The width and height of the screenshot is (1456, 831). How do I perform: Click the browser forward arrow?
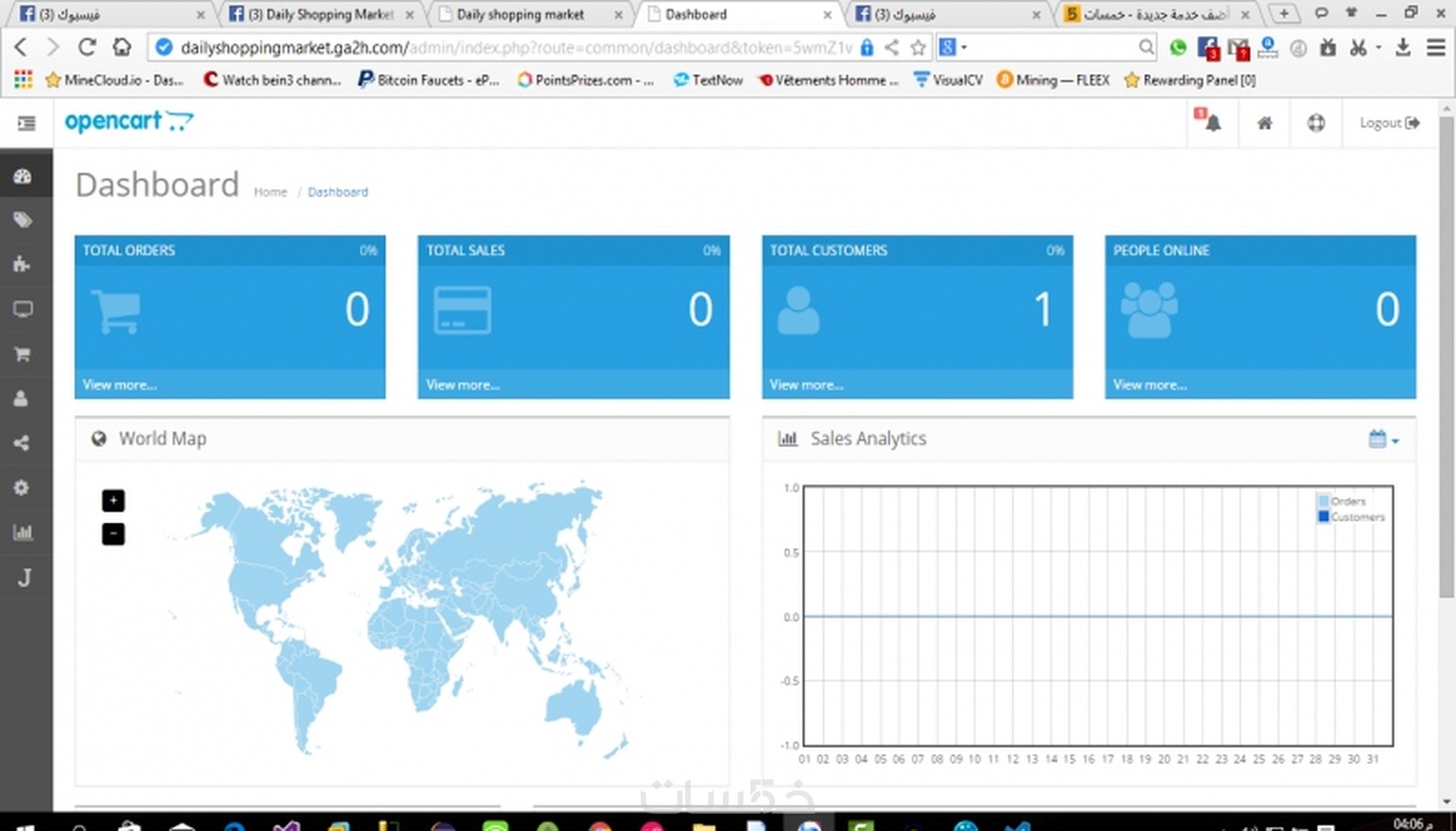coord(53,47)
